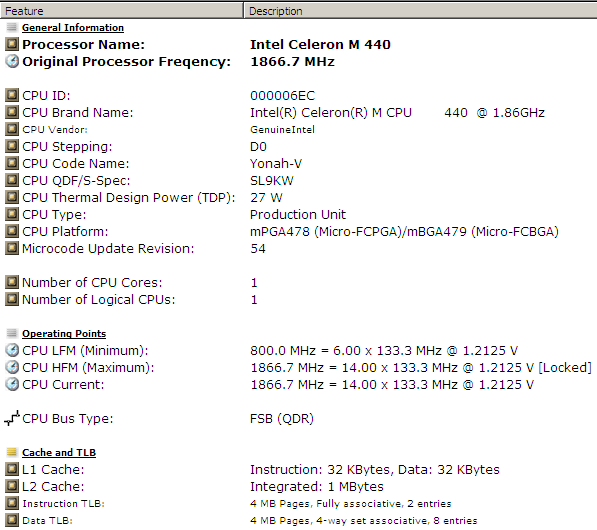Select the 'SL9KW' S-Spec value
597x530 pixels.
click(271, 180)
